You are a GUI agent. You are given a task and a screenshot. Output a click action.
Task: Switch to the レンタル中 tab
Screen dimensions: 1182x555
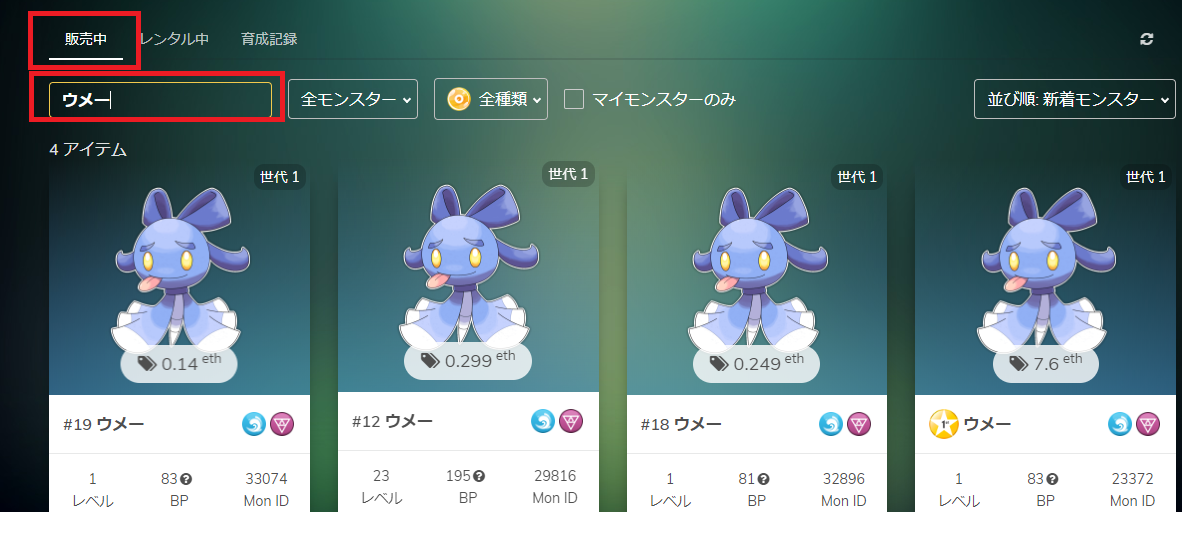tap(174, 39)
